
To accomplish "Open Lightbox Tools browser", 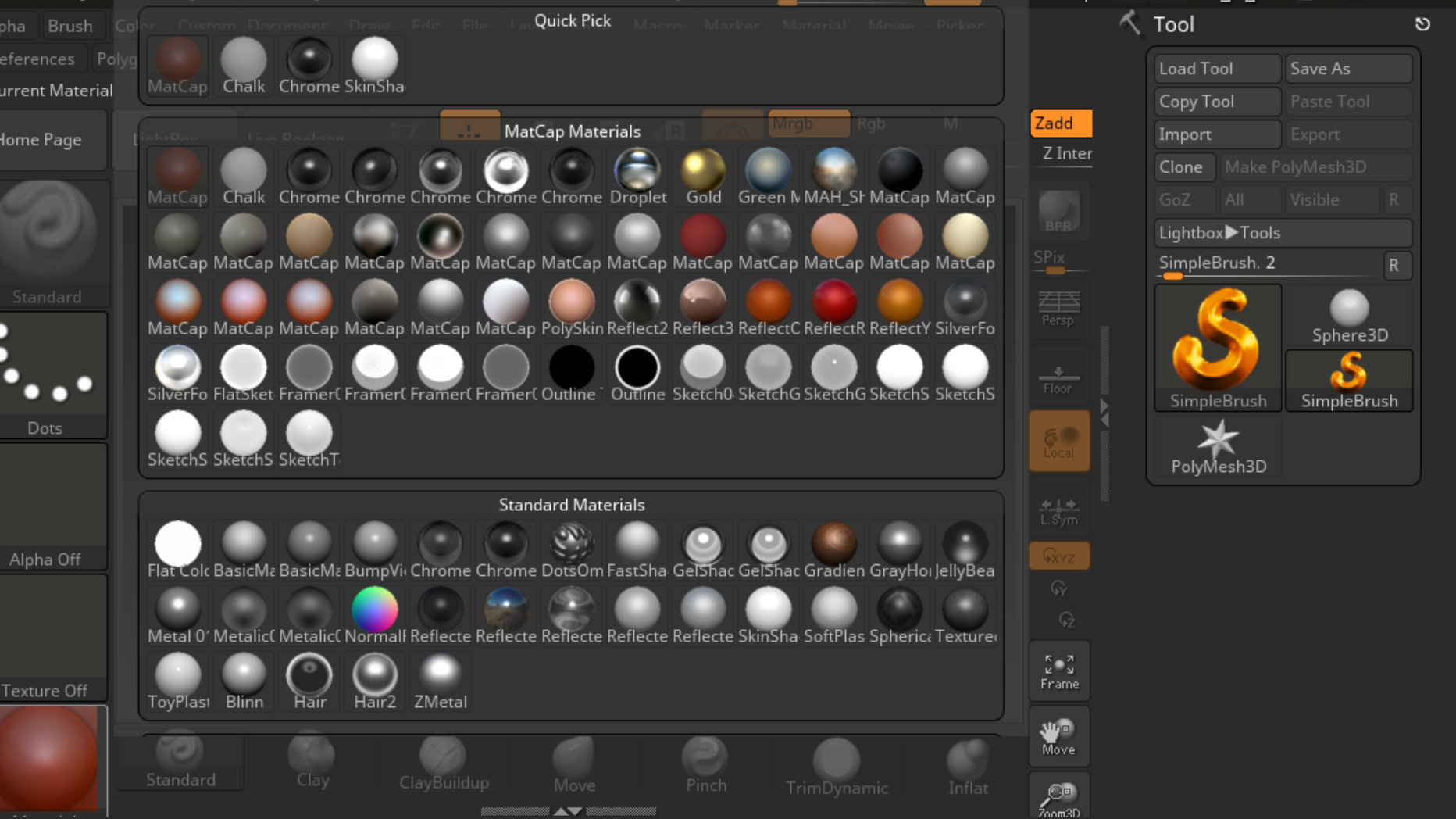I will pyautogui.click(x=1283, y=232).
